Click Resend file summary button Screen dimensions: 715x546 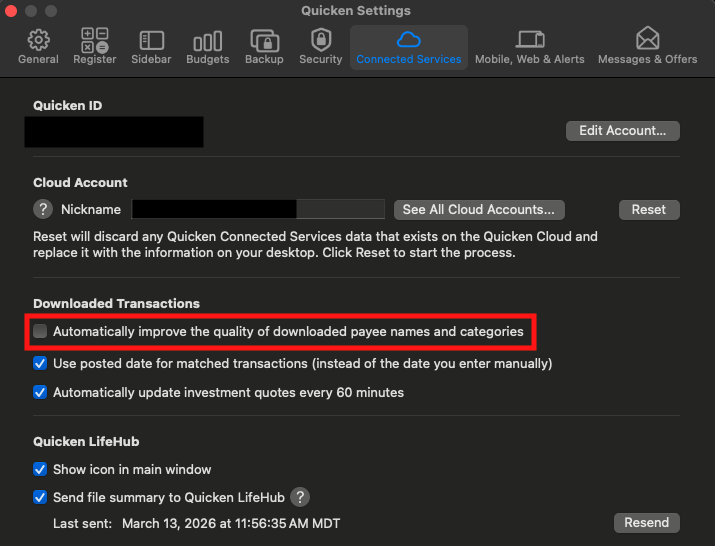(647, 523)
